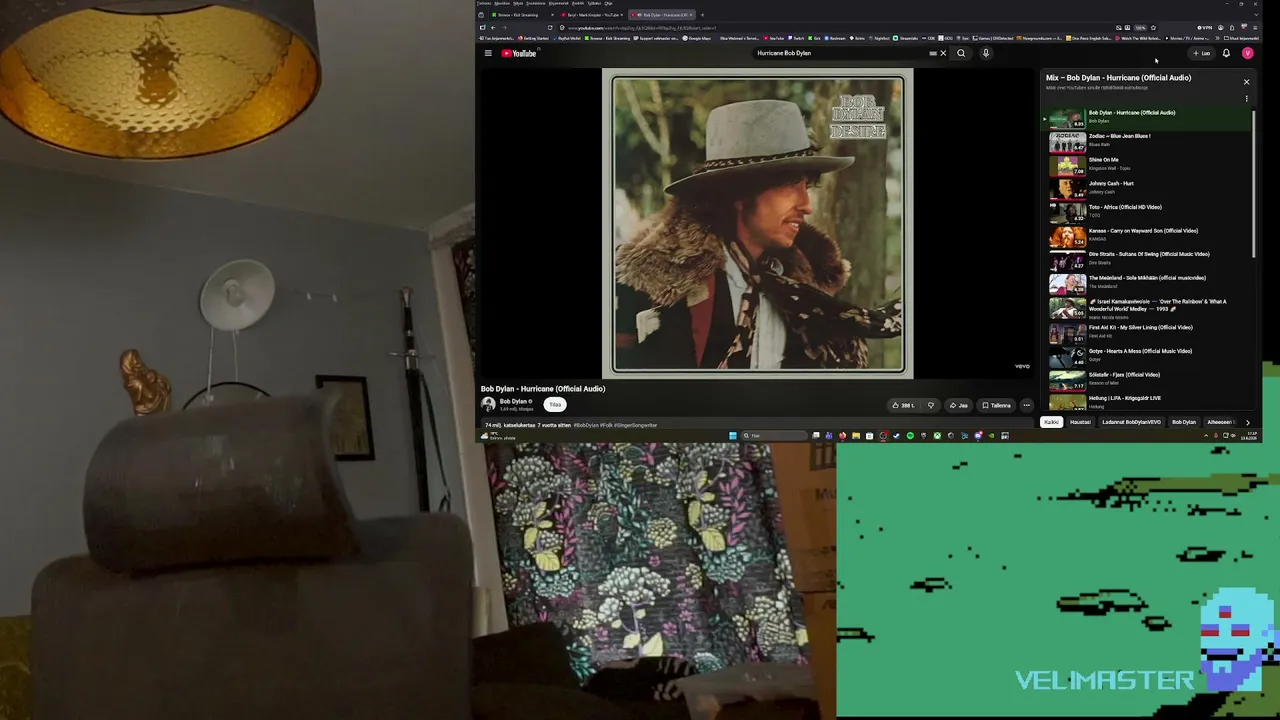Open Bob Dylan channel avatar

[488, 404]
